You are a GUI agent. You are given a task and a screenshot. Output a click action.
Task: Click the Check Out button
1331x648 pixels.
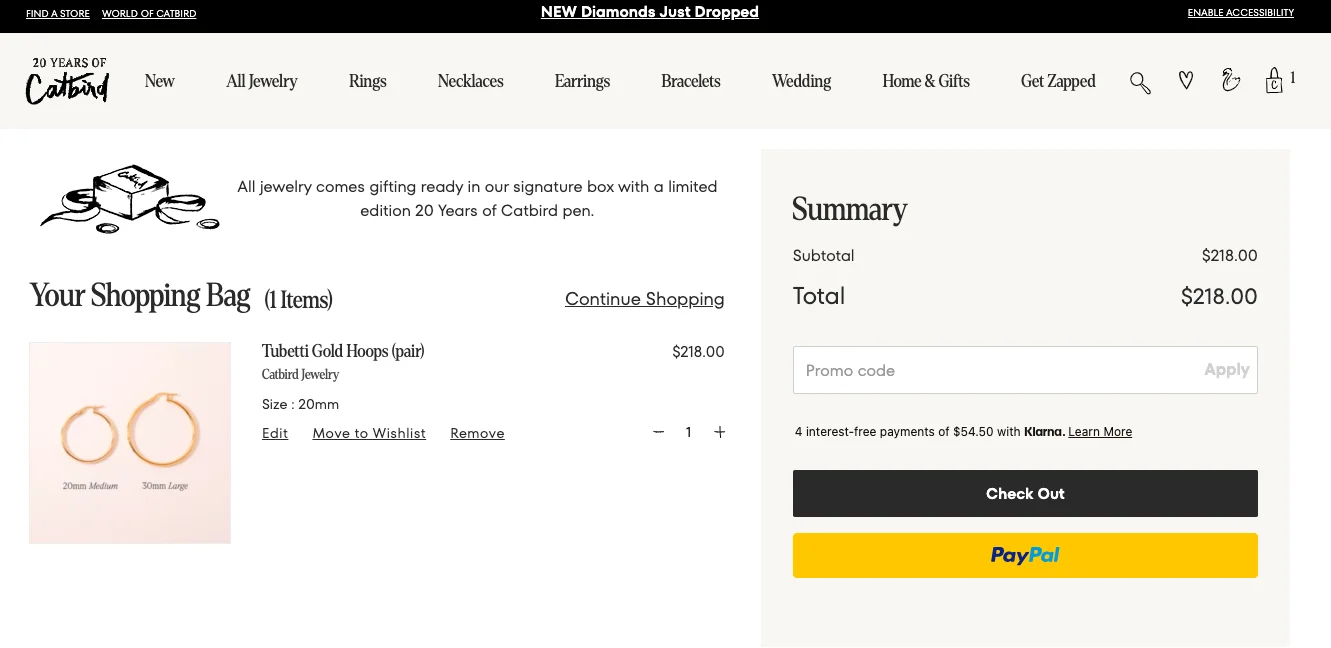1025,494
